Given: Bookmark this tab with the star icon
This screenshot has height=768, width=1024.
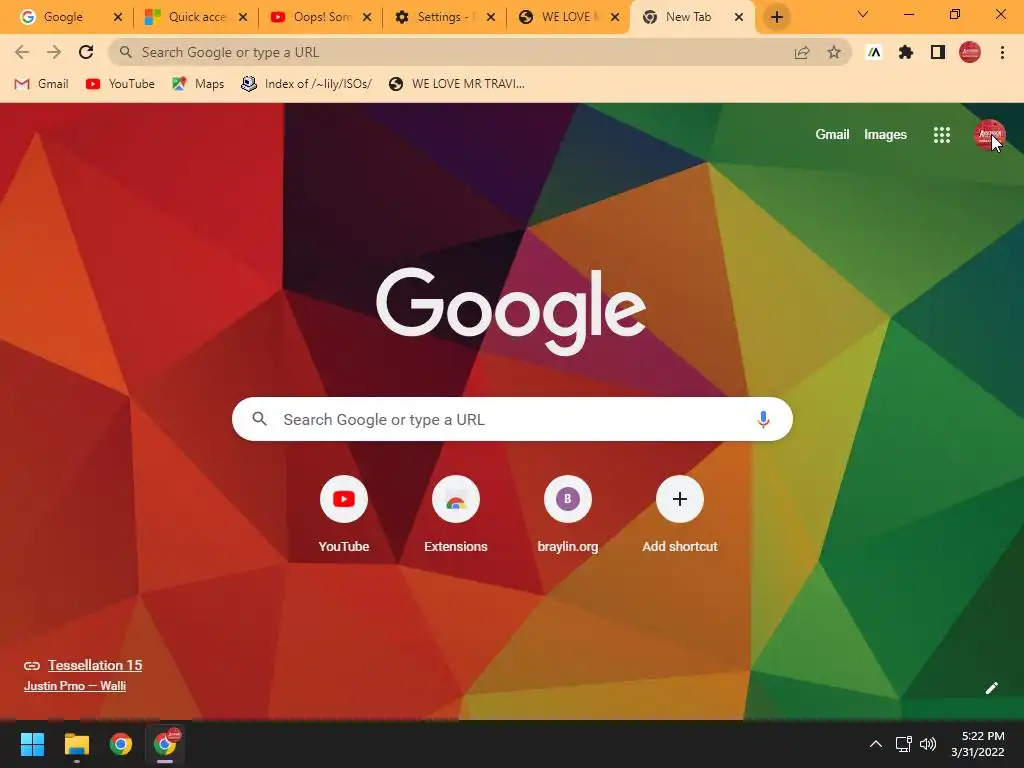Looking at the screenshot, I should (x=834, y=52).
